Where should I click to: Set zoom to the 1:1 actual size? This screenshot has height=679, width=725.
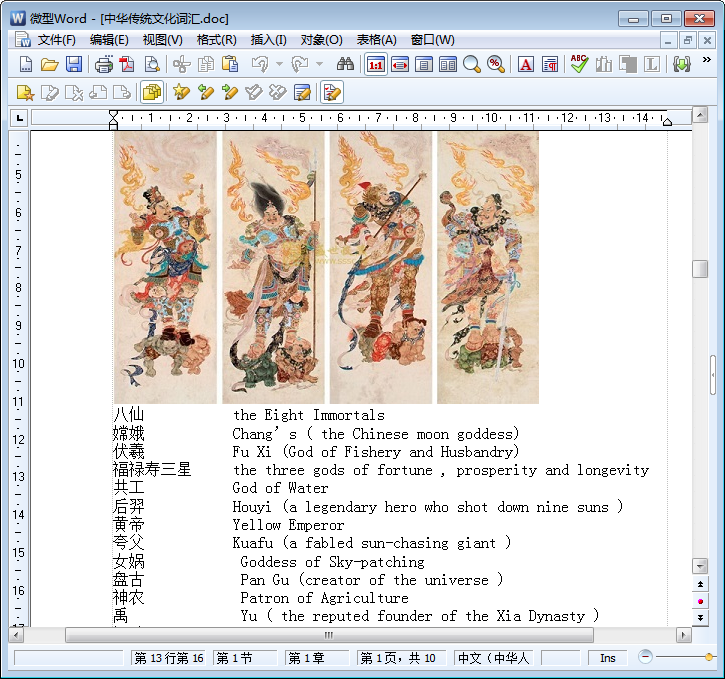375,64
